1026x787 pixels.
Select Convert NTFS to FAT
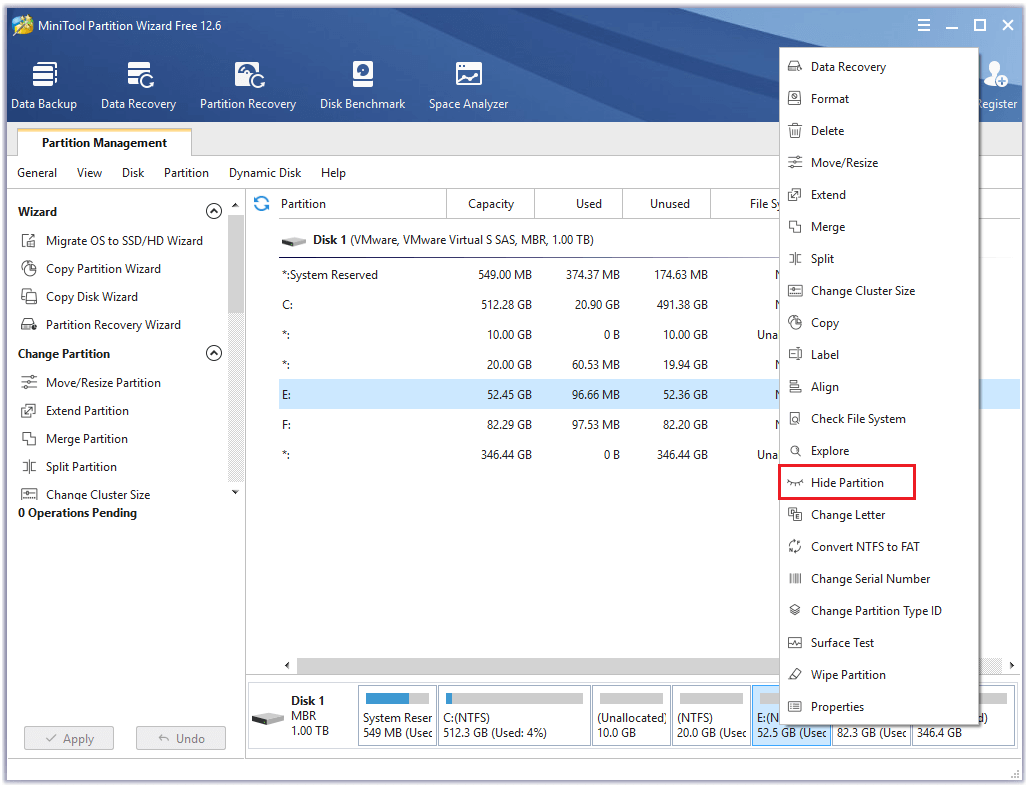click(878, 547)
